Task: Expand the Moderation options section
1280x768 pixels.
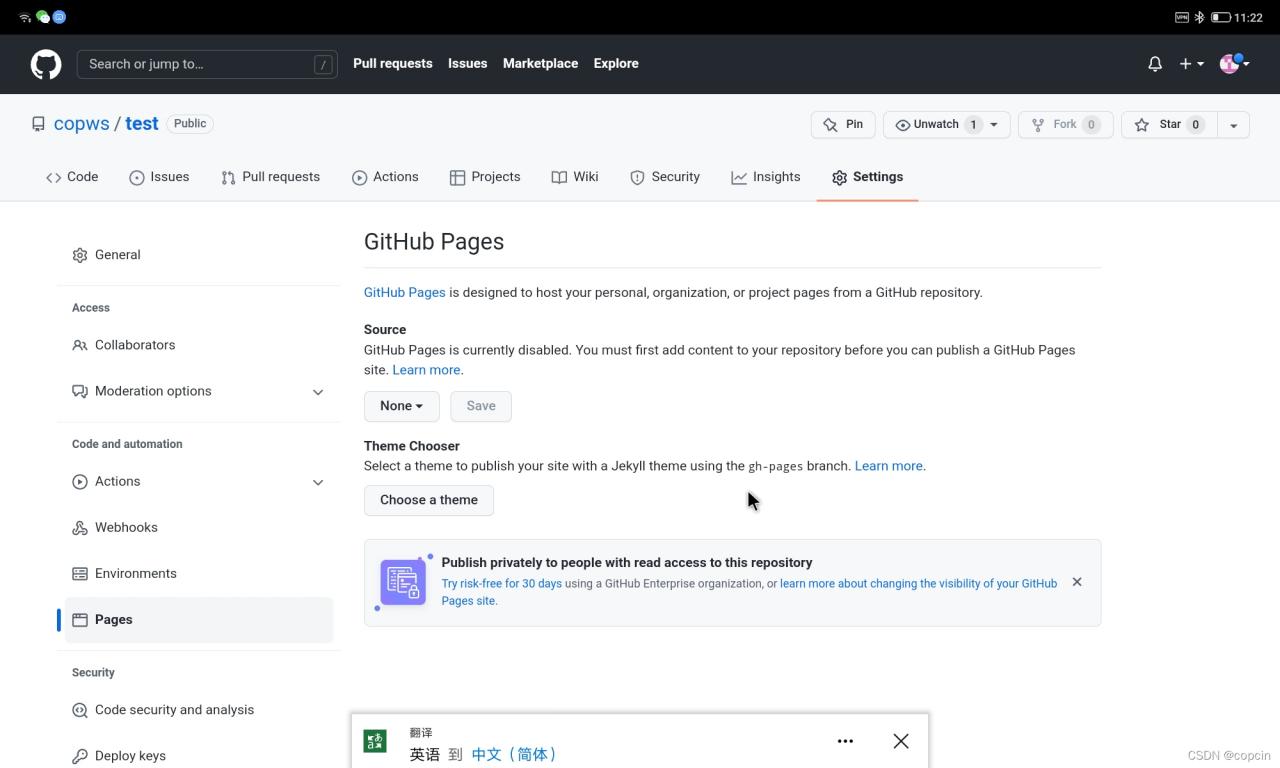Action: pyautogui.click(x=318, y=392)
